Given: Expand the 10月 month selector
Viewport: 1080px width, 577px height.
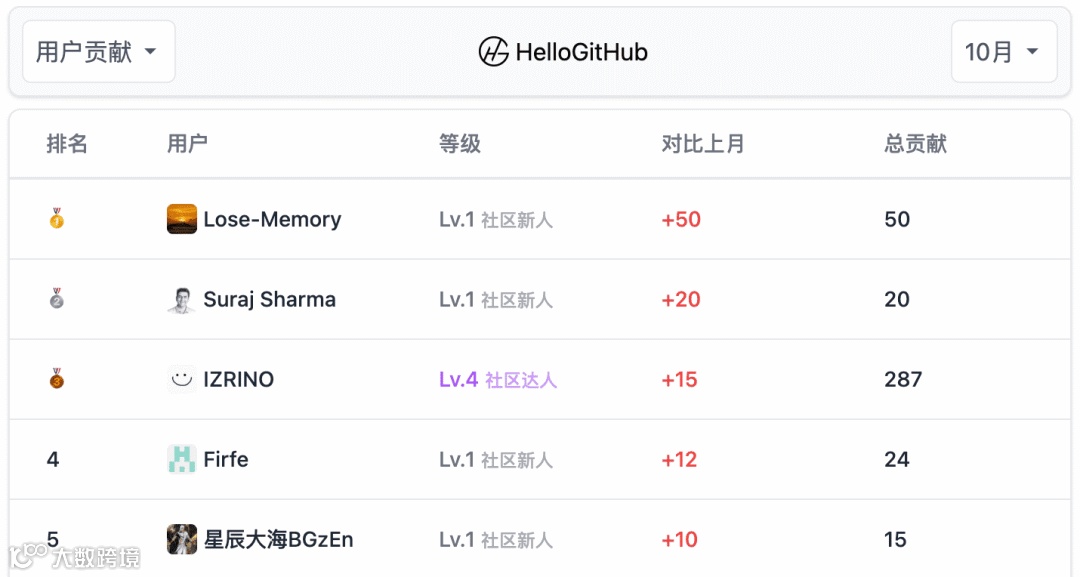Looking at the screenshot, I should click(x=1003, y=52).
